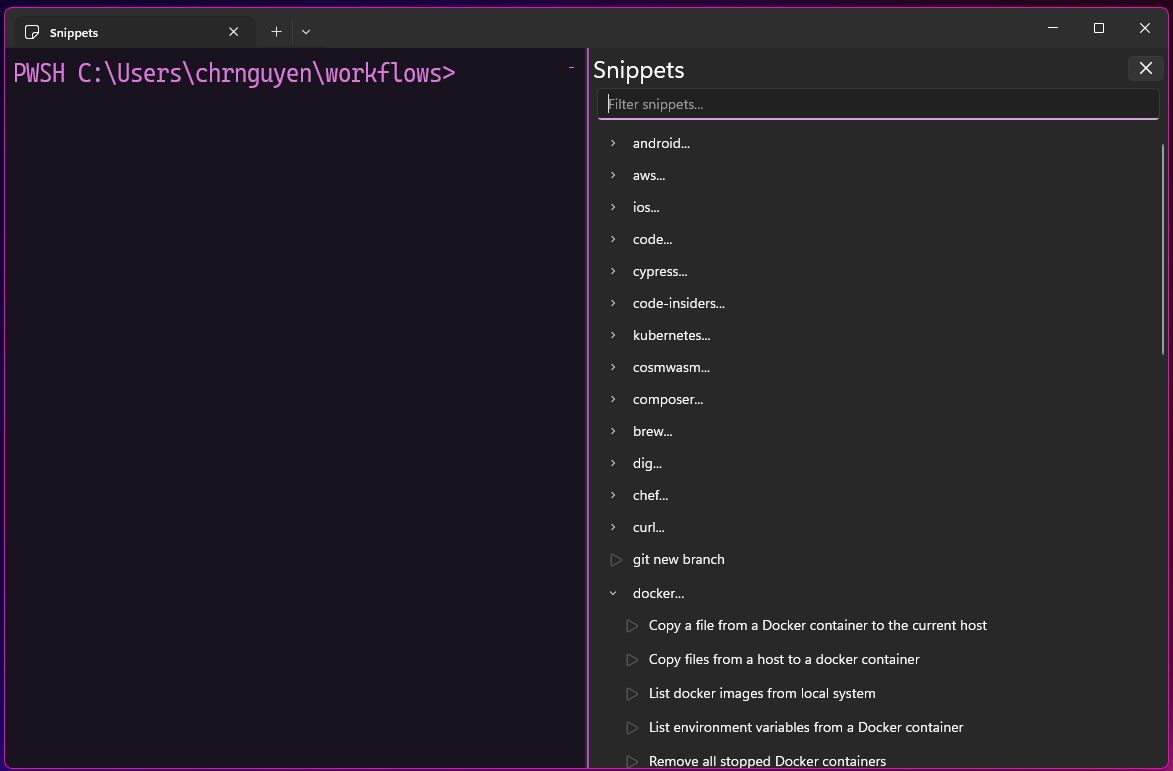Viewport: 1173px width, 771px height.
Task: Run the 'git new branch' snippet play icon
Action: [616, 560]
